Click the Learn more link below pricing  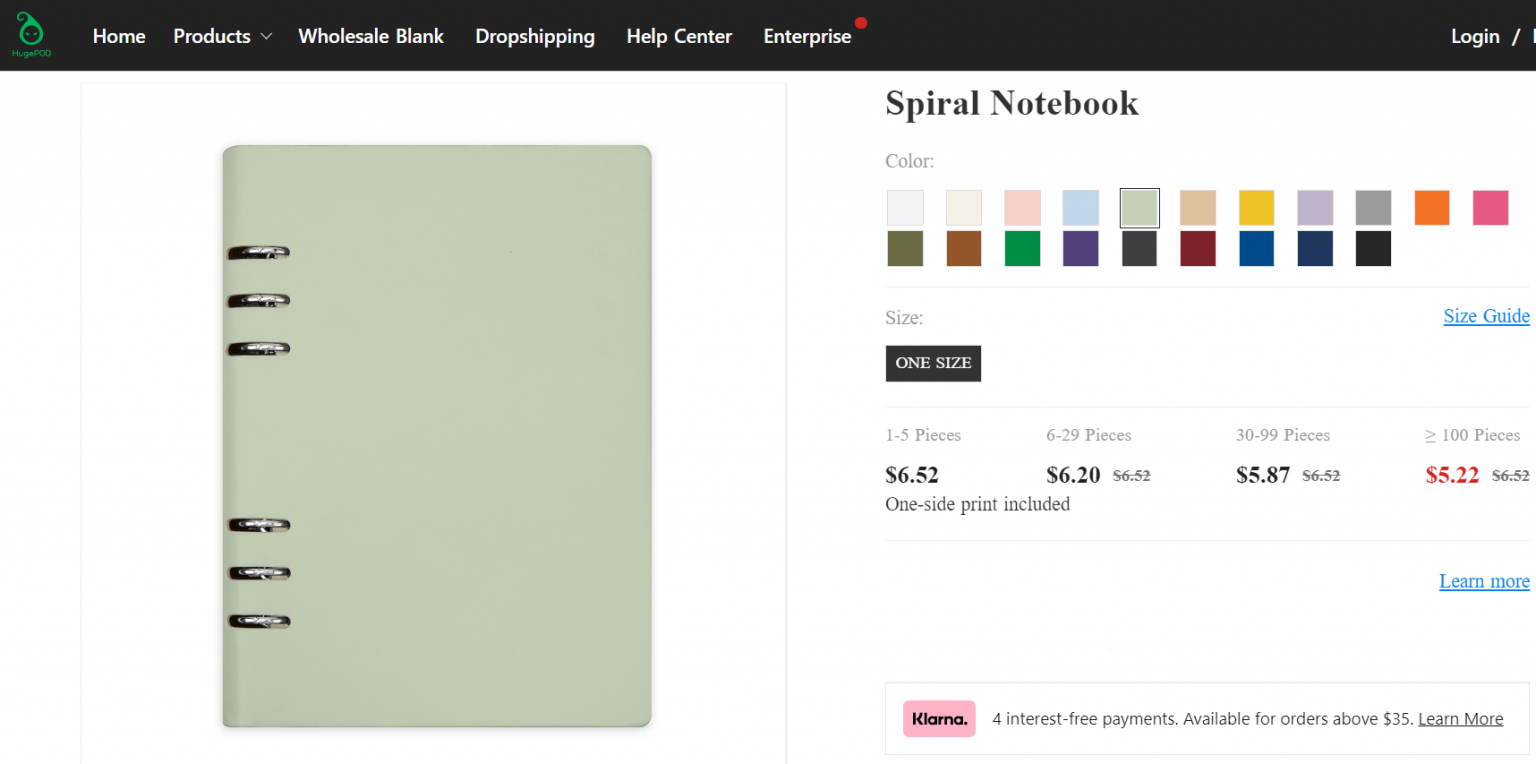click(x=1484, y=580)
